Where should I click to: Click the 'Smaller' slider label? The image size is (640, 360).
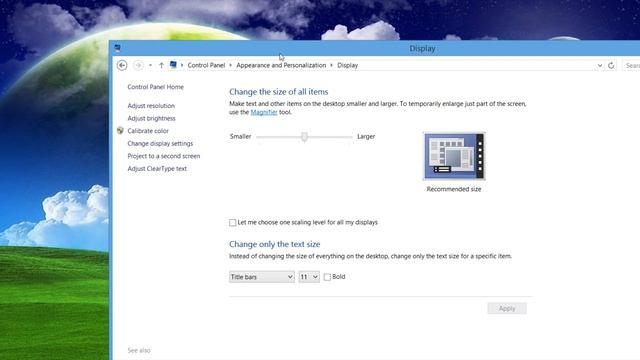tap(240, 137)
